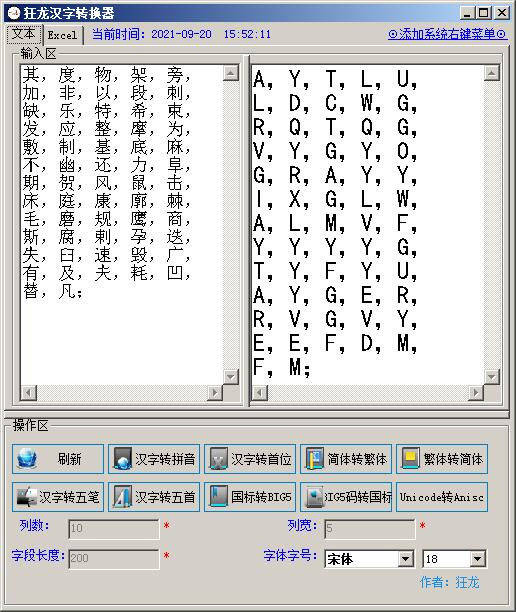Click the 字段长度 input field
516x612 pixels.
[x=114, y=558]
